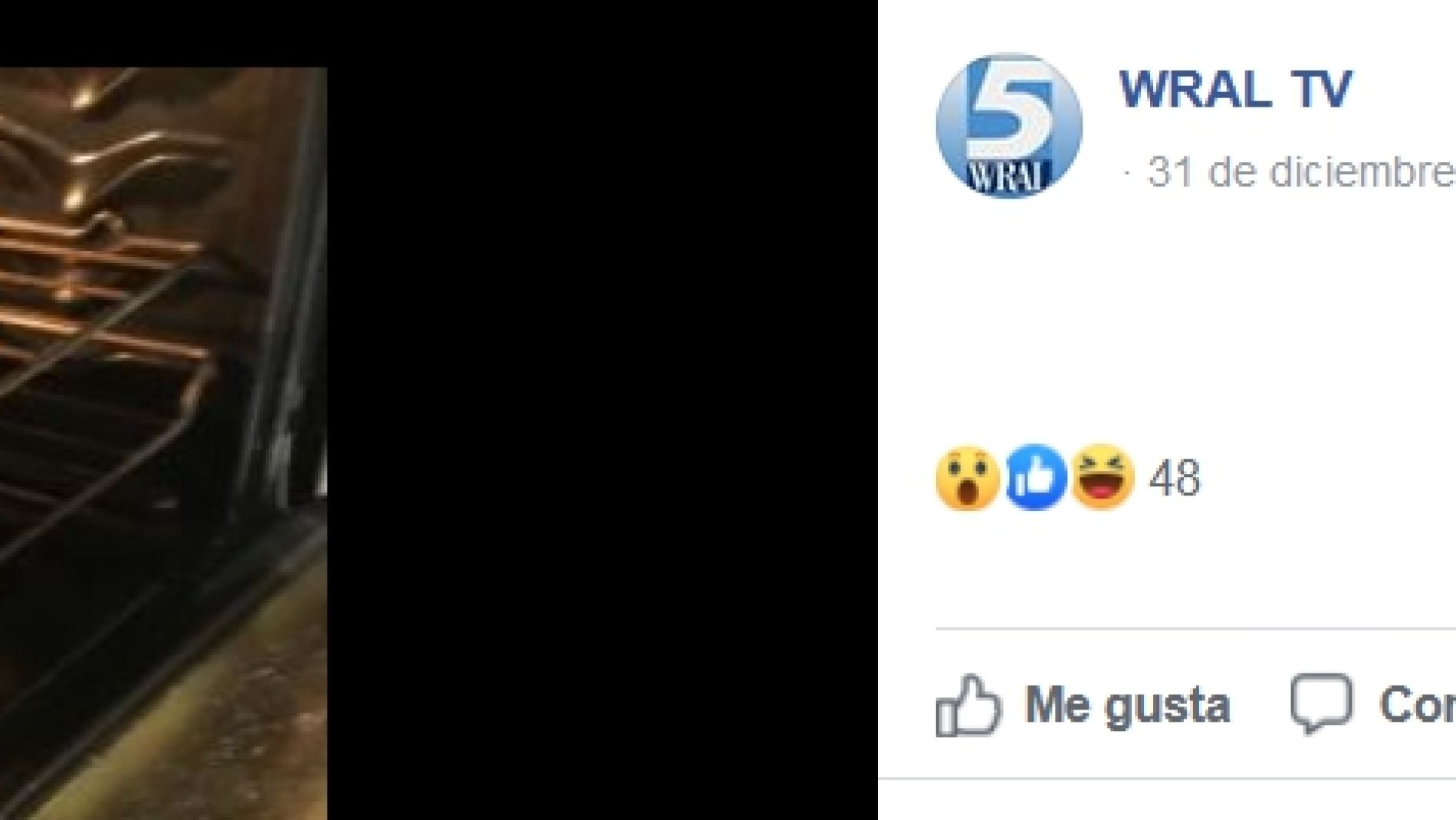
Task: Click the dot separator before the date
Action: click(1128, 173)
